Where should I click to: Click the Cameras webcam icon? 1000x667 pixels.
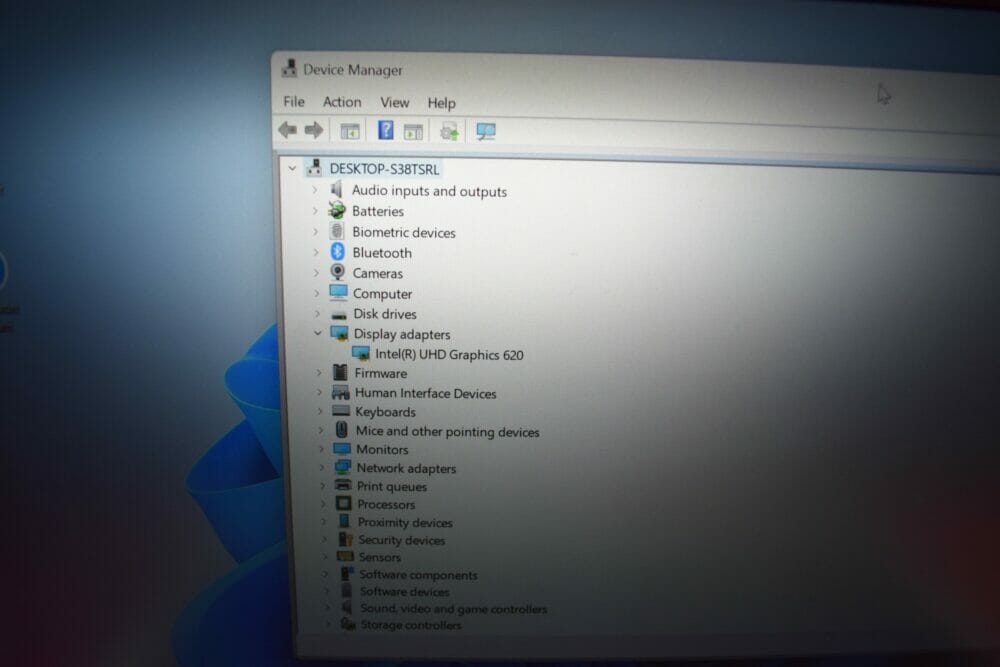point(337,272)
